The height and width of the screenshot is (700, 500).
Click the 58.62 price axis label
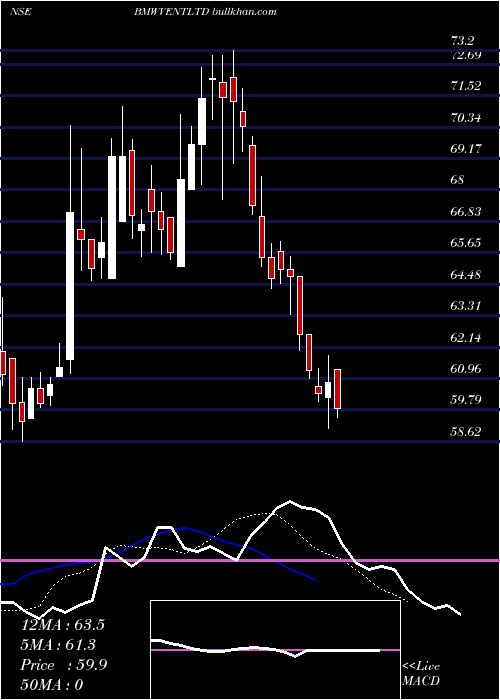pos(466,431)
